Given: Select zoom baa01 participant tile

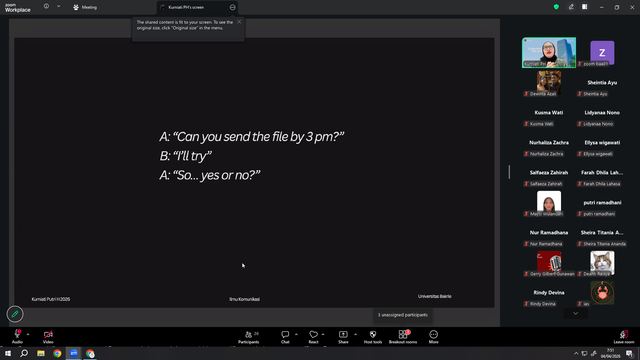Looking at the screenshot, I should pyautogui.click(x=602, y=53).
